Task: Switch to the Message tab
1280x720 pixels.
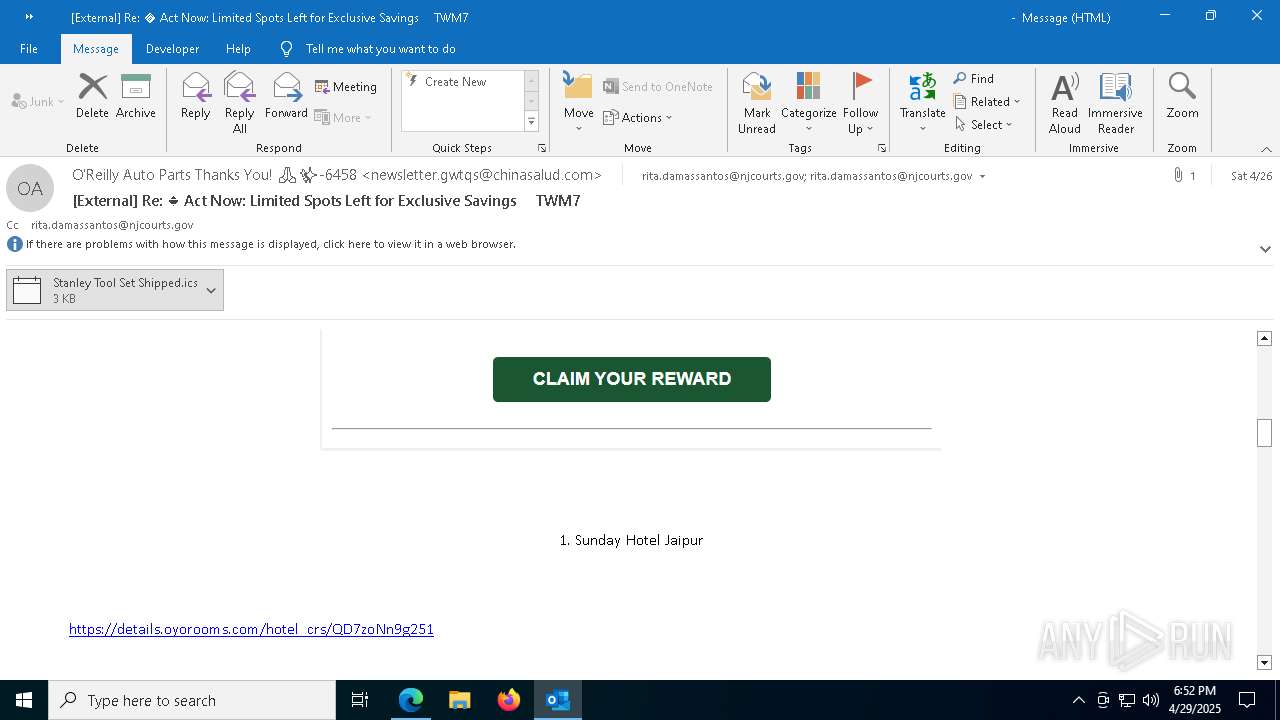Action: point(96,49)
